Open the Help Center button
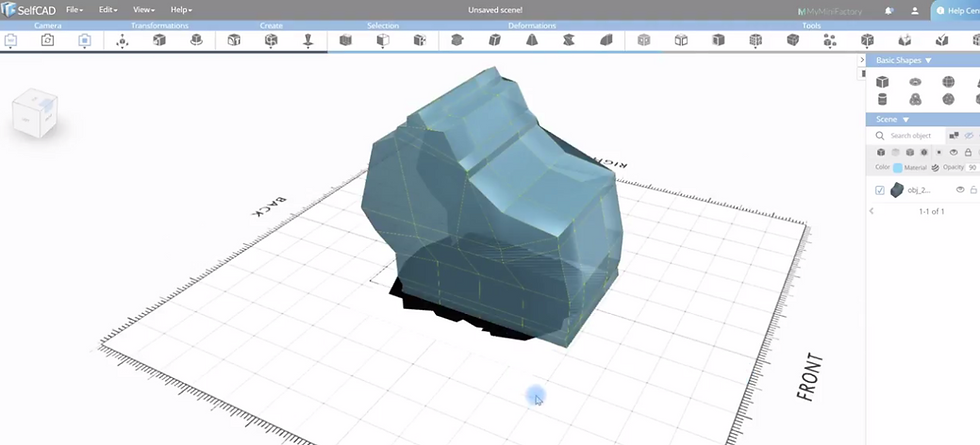Viewport: 980px width, 445px height. pos(958,11)
